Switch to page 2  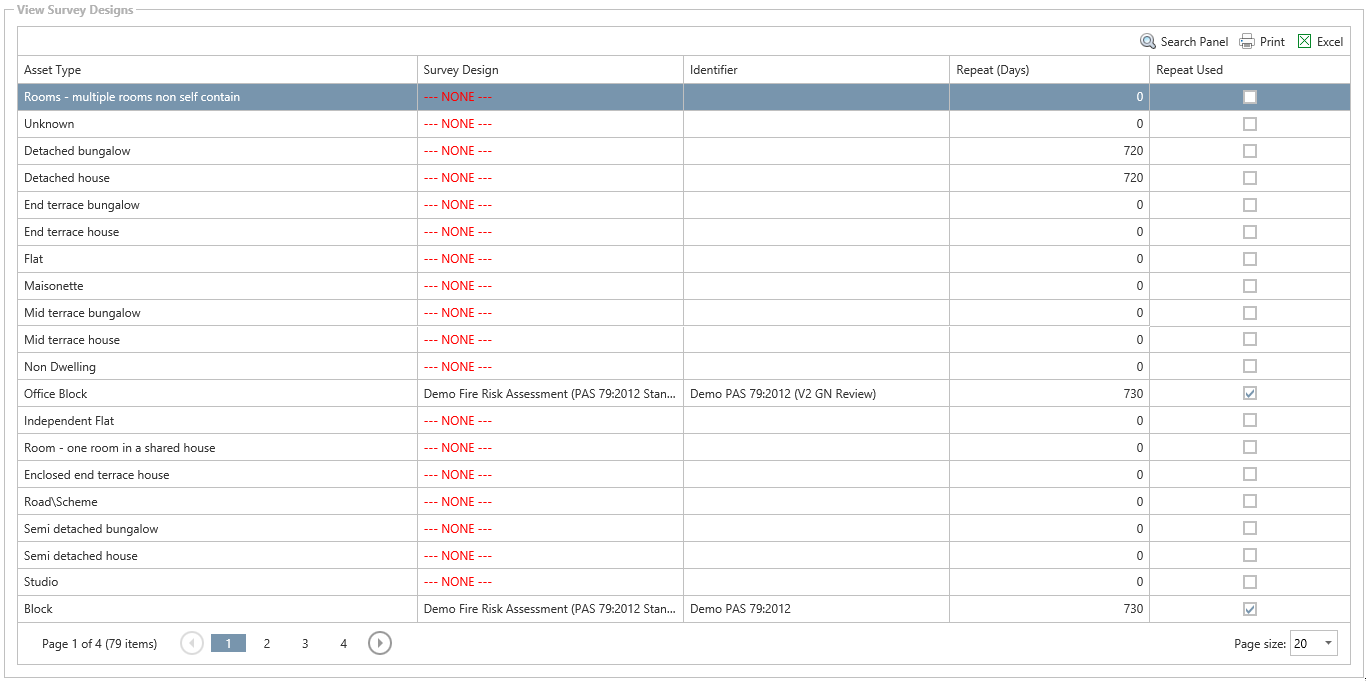point(267,644)
